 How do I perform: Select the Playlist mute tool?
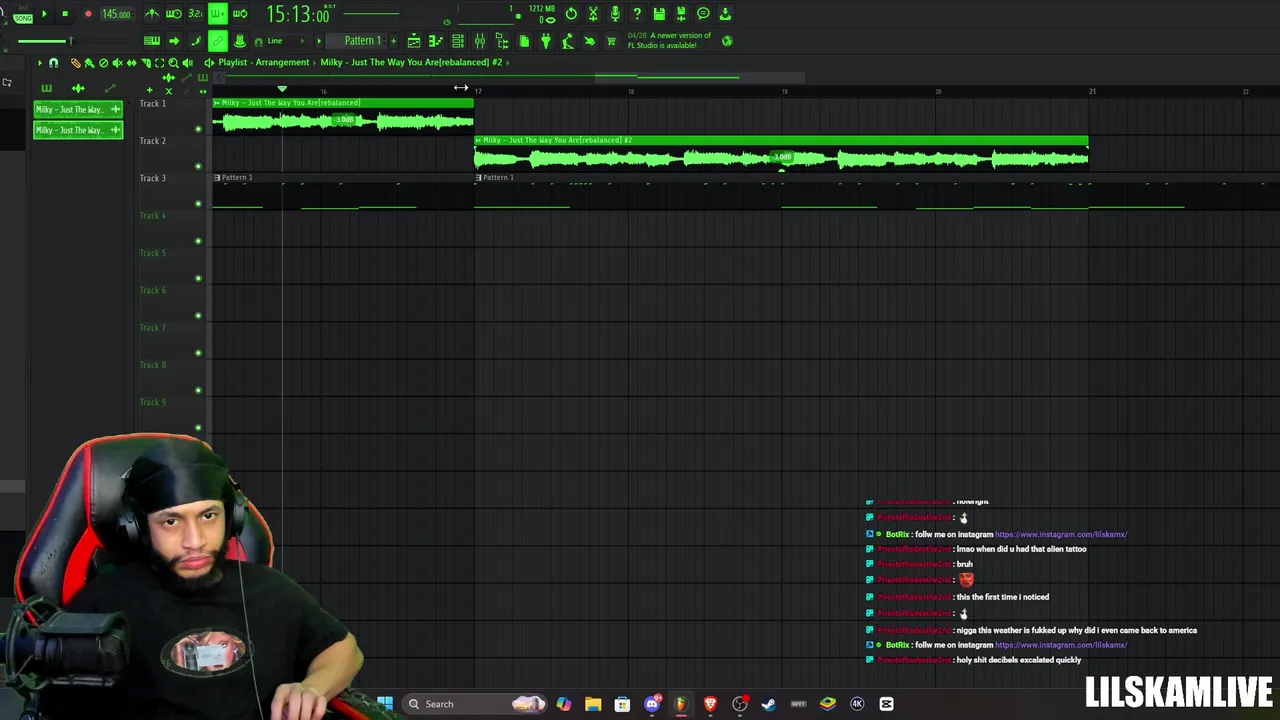[x=117, y=62]
